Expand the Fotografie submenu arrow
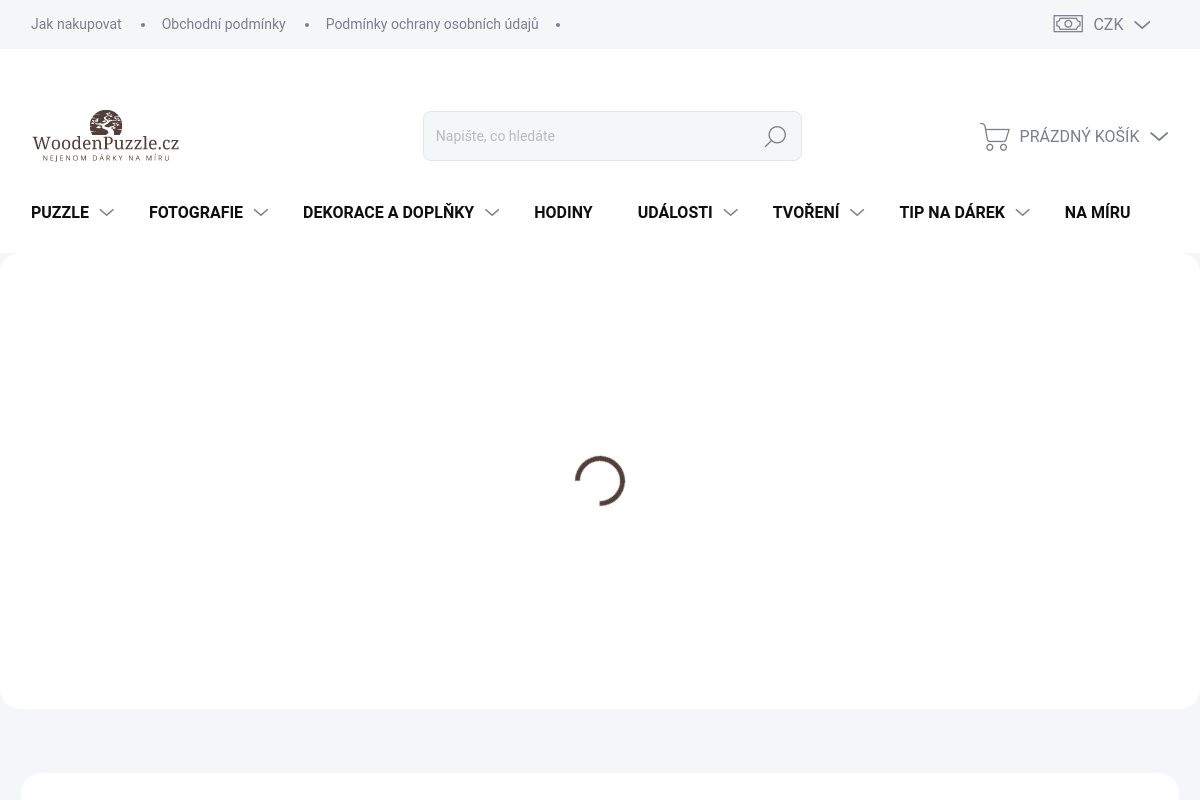Screen dimensions: 1200x800 [x=260, y=213]
